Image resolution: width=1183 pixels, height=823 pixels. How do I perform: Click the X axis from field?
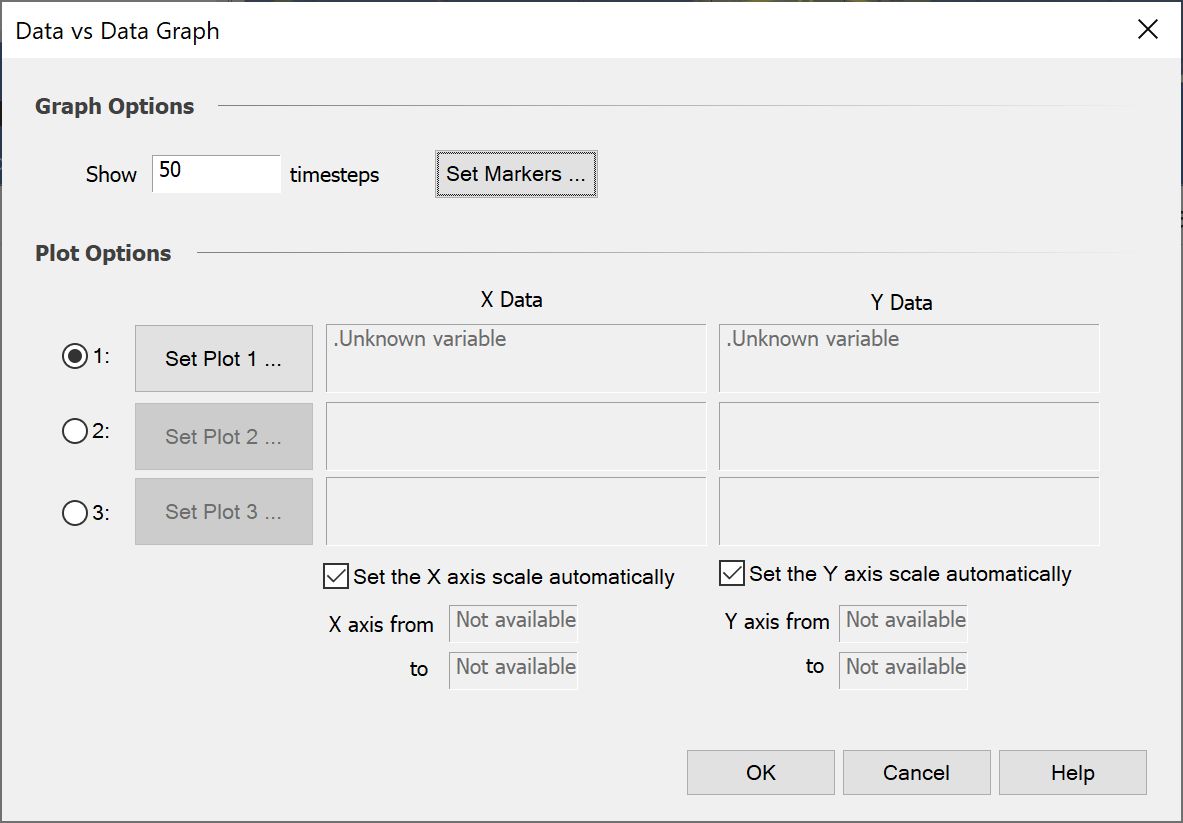(513, 623)
